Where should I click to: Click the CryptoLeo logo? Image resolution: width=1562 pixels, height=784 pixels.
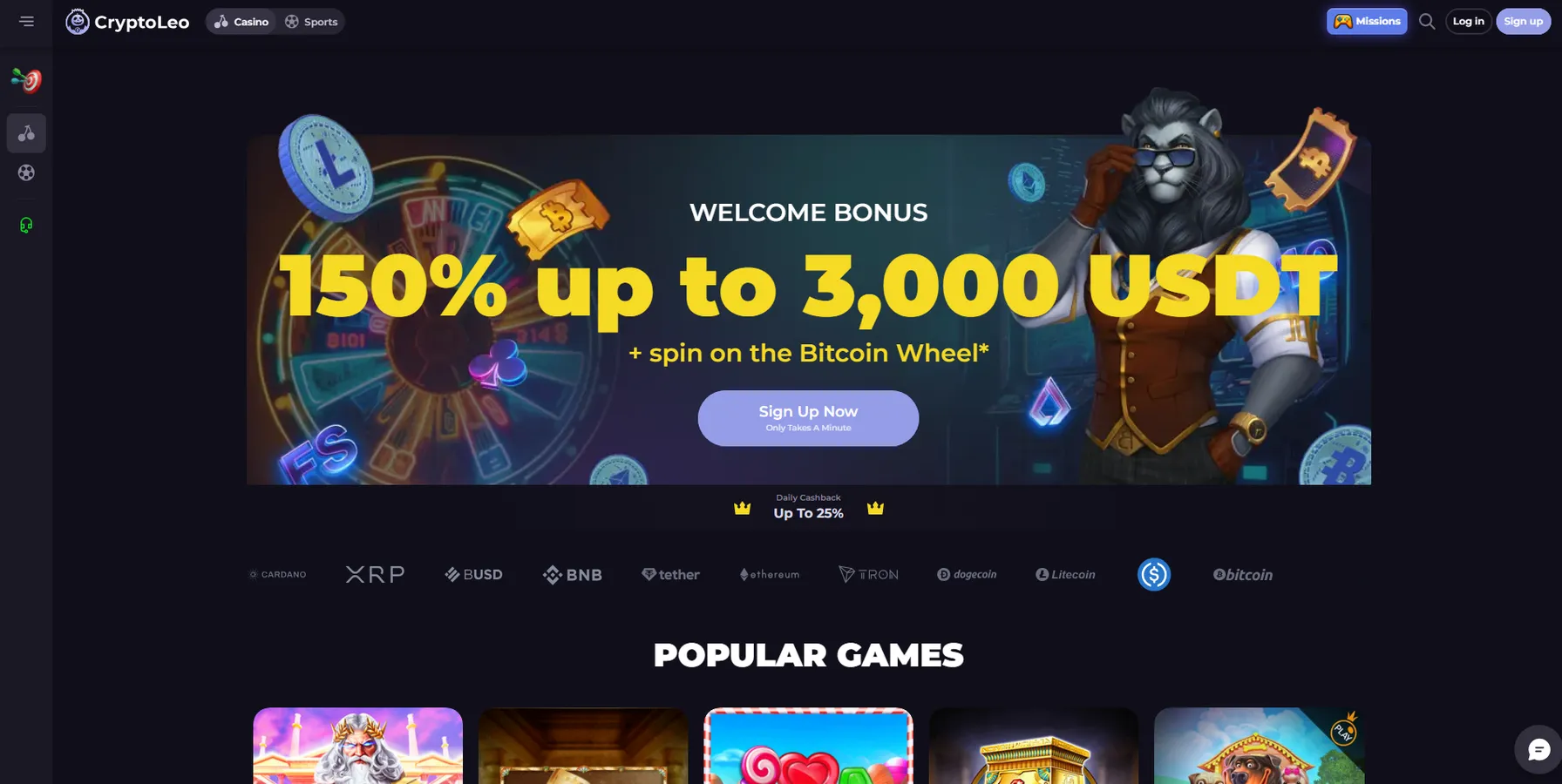tap(127, 22)
